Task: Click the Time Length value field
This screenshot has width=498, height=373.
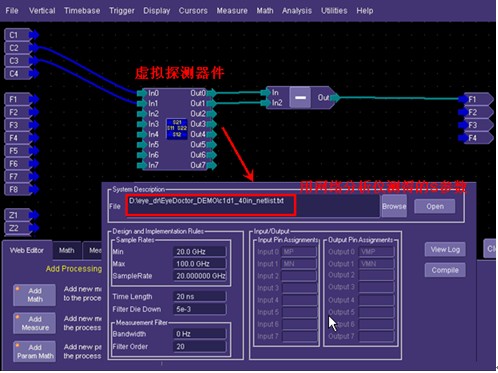Action: [199, 297]
